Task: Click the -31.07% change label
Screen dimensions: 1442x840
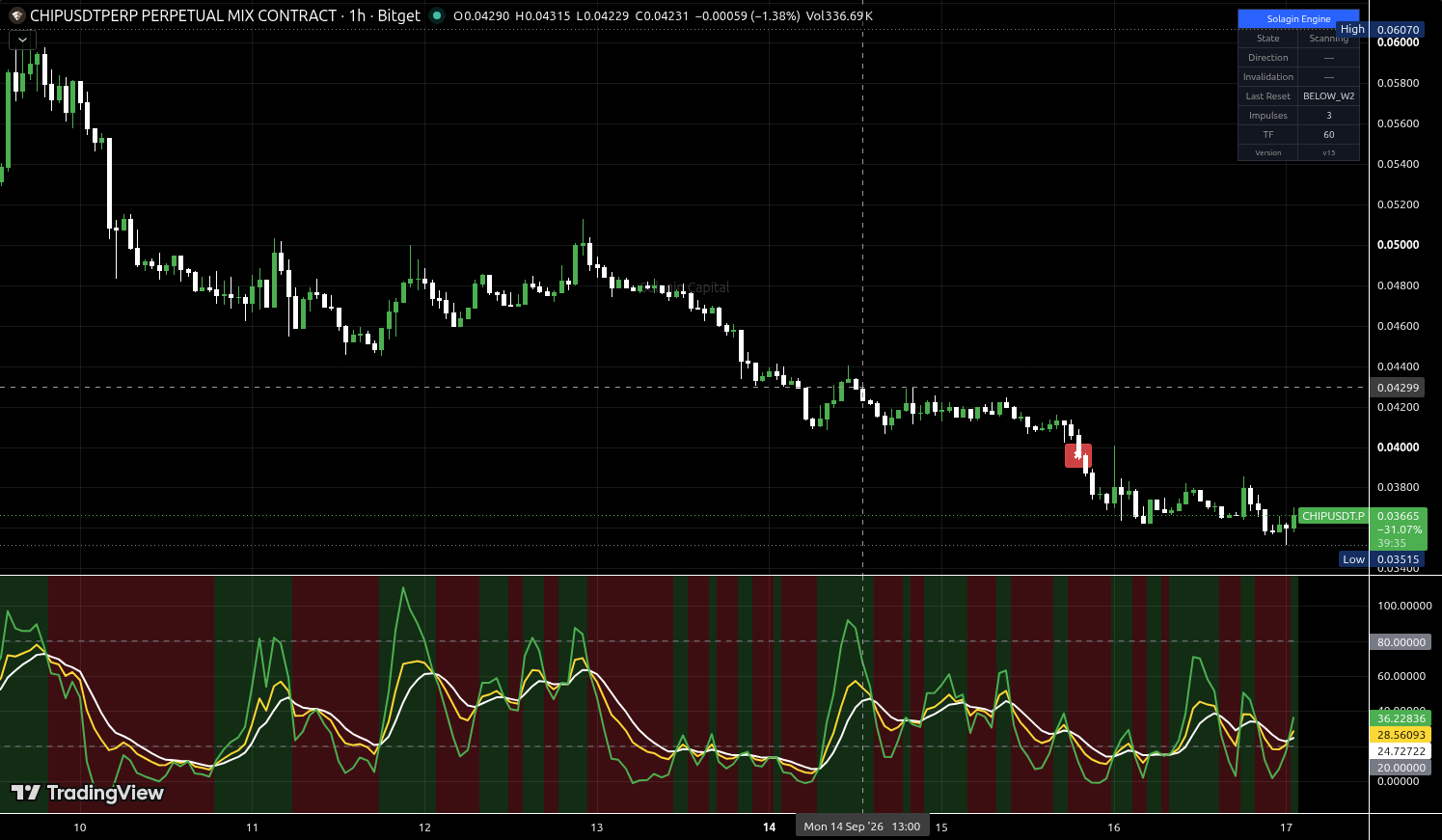Action: (x=1399, y=529)
